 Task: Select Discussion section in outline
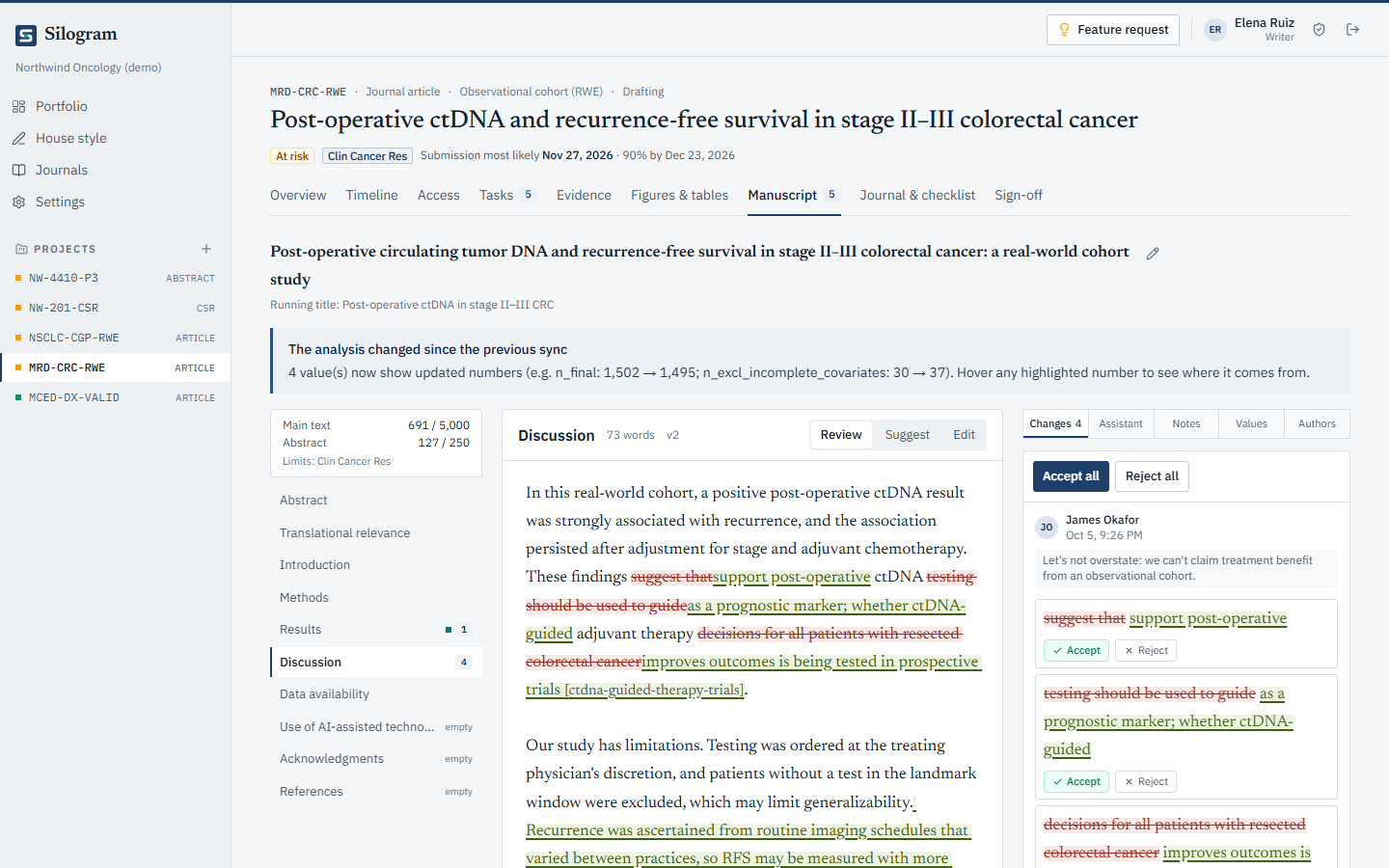376,662
